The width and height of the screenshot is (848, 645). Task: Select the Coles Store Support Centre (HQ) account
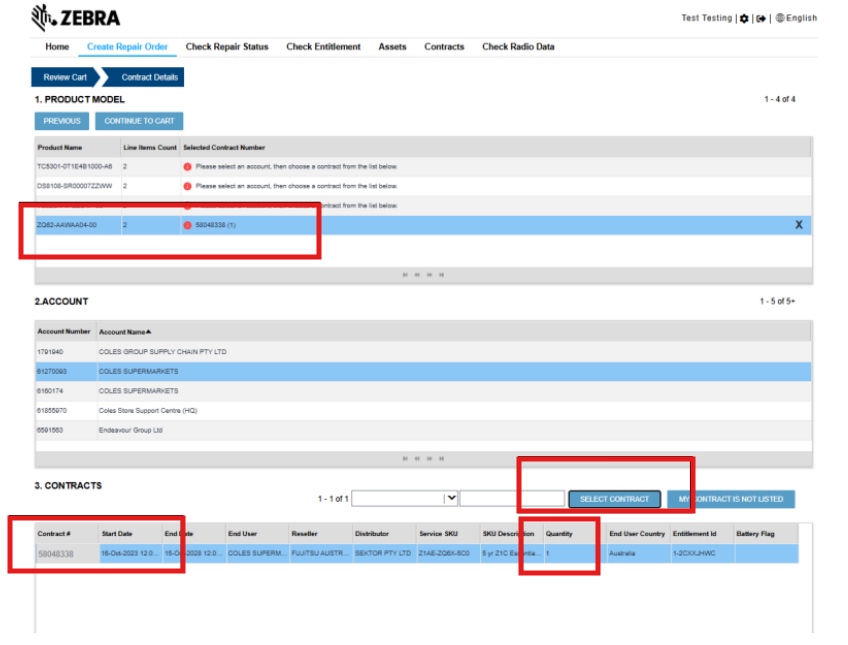pos(423,411)
